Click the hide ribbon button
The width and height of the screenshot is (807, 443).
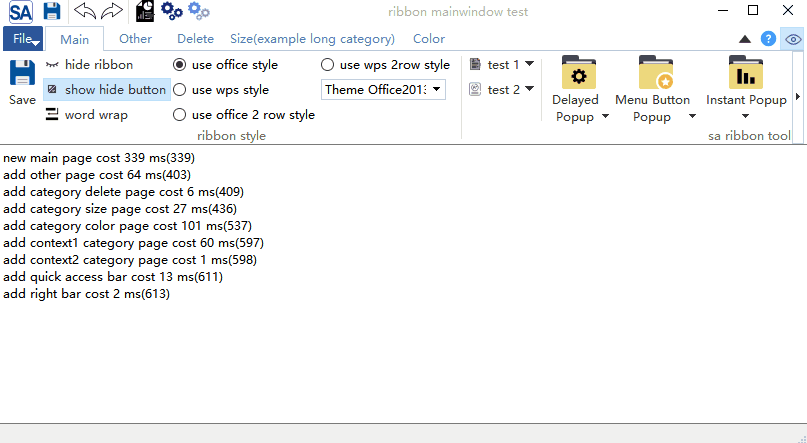click(89, 65)
